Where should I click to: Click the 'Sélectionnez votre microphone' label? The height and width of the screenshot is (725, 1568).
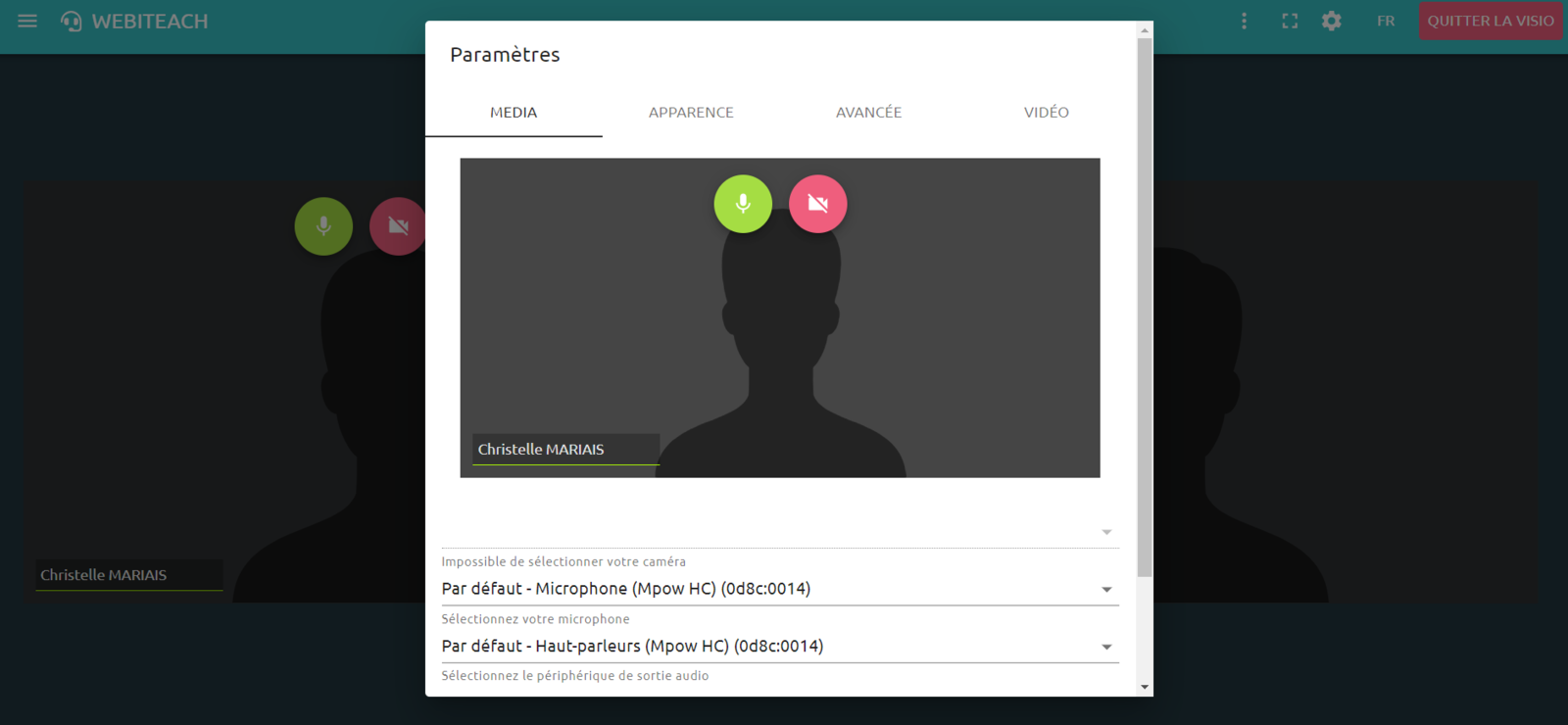coord(535,619)
